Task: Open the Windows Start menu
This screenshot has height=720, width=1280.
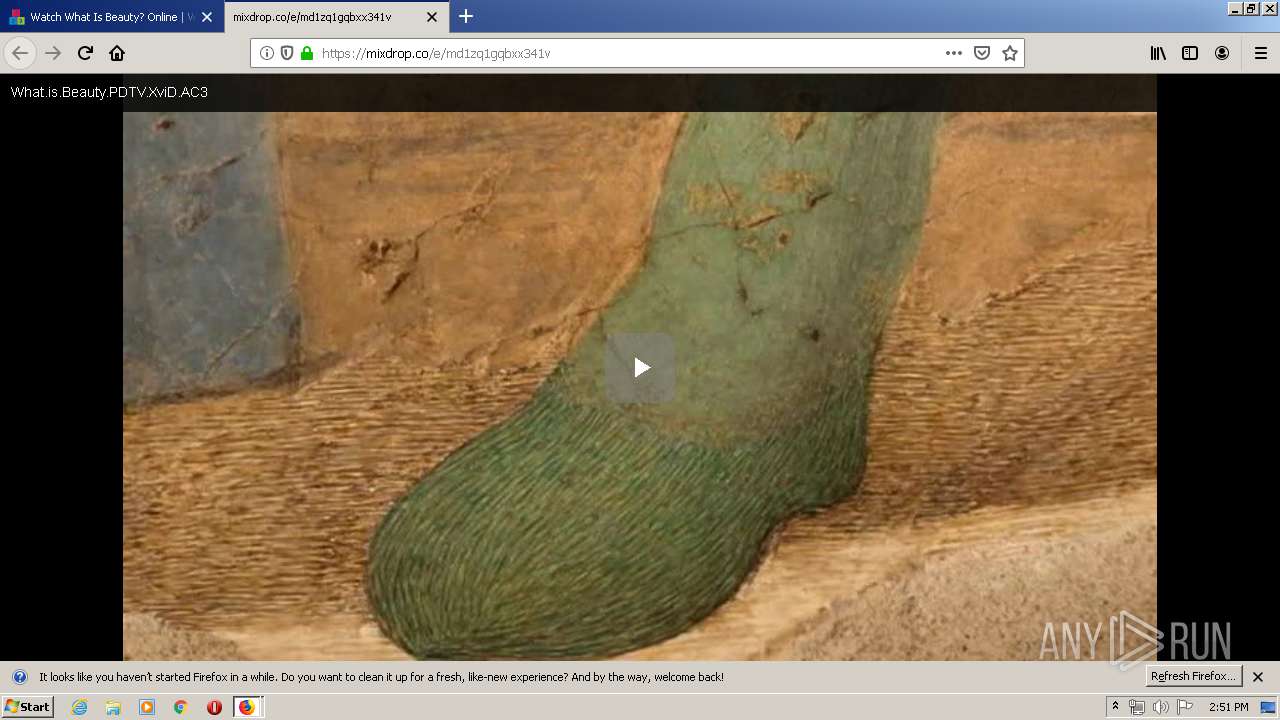Action: (x=27, y=707)
